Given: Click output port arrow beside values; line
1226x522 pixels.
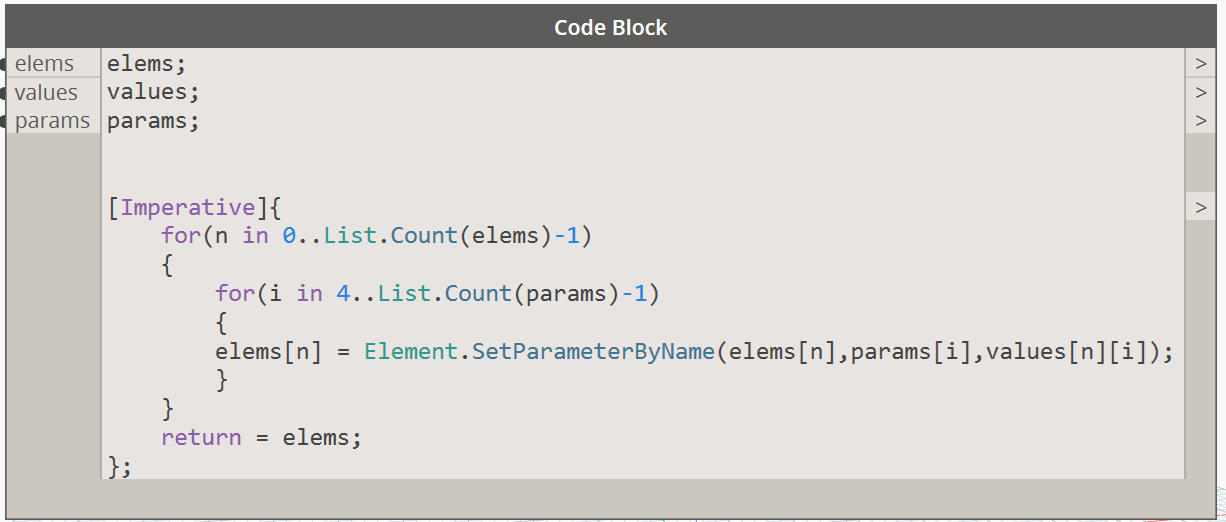Looking at the screenshot, I should 1200,92.
